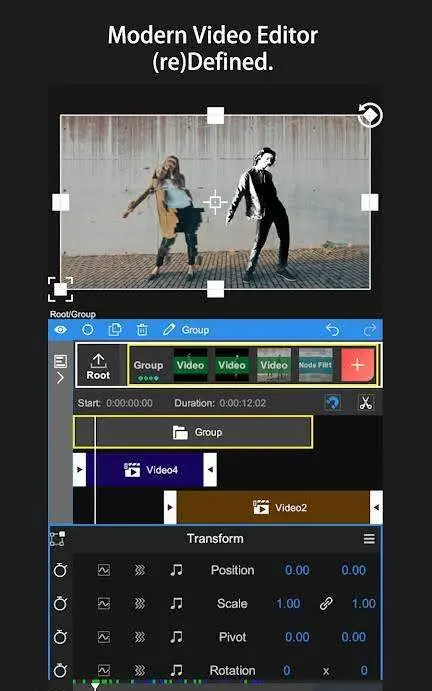Click the circle mask icon in blue toolbar
The height and width of the screenshot is (691, 432).
(x=88, y=330)
